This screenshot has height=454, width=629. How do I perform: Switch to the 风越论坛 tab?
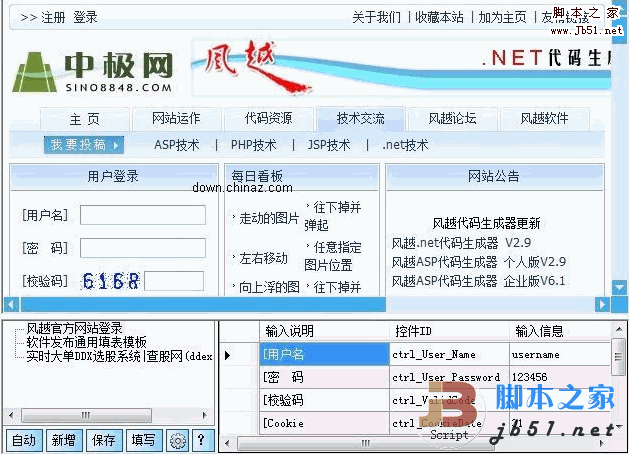point(452,119)
